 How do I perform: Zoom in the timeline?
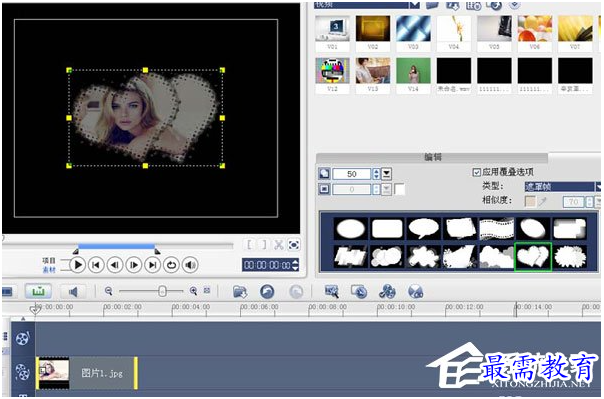[193, 291]
